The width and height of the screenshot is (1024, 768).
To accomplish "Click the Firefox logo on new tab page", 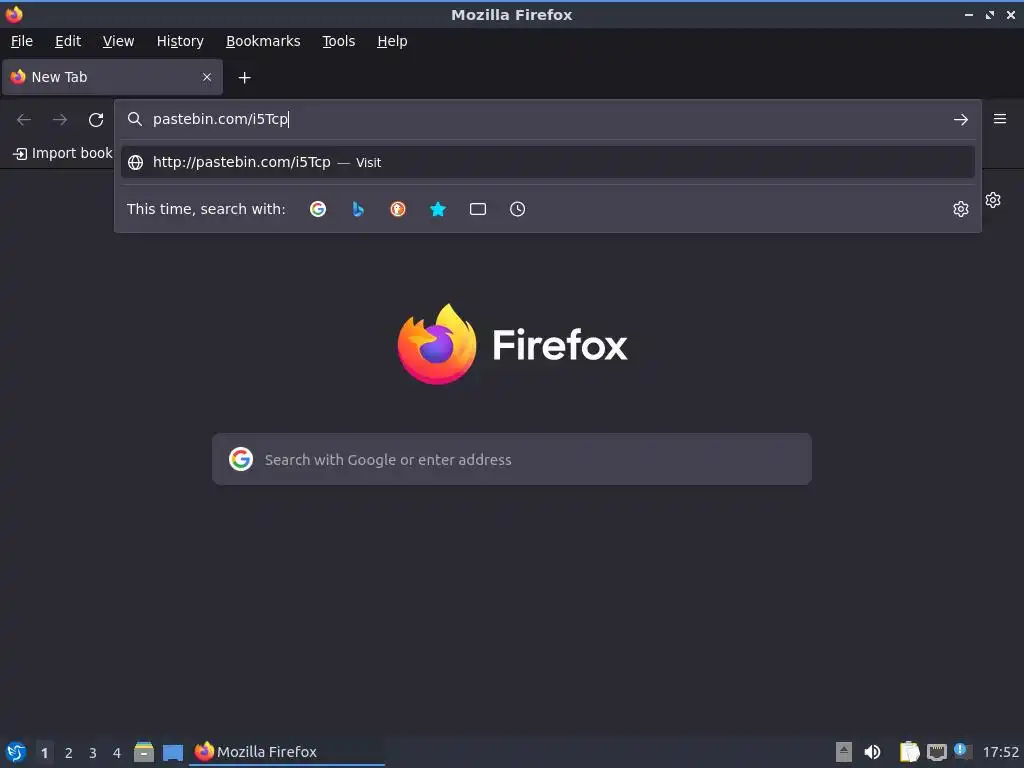I will pyautogui.click(x=437, y=344).
